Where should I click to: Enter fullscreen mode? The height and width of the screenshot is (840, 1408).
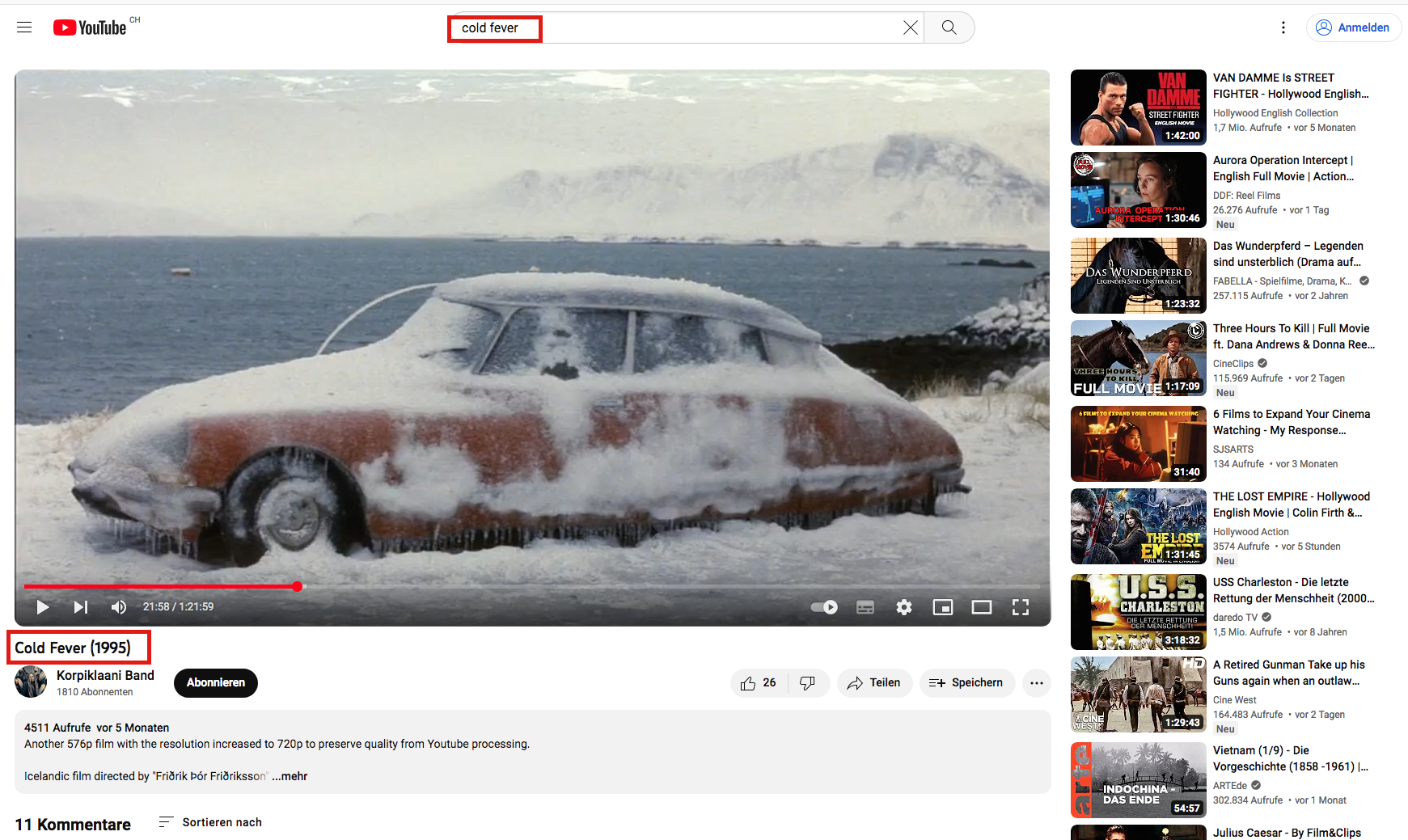tap(1020, 607)
